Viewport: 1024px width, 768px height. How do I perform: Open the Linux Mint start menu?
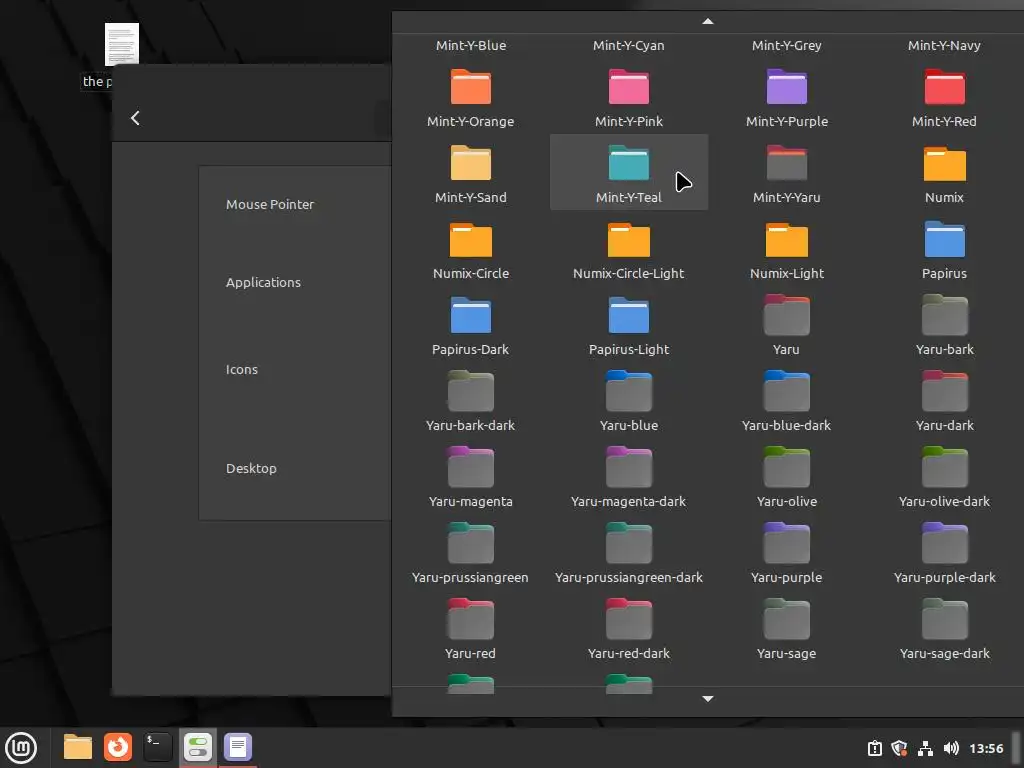click(x=21, y=747)
